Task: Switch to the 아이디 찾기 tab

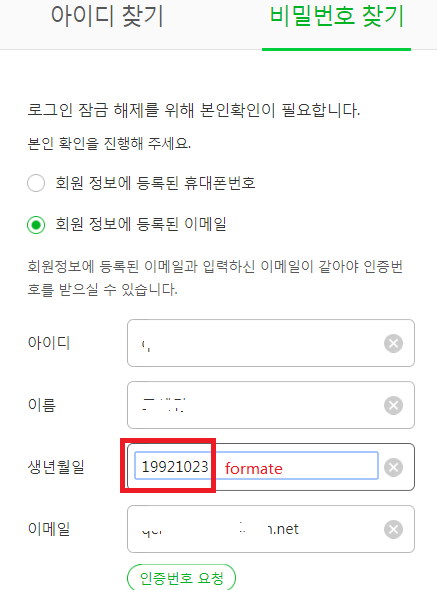Action: point(107,17)
